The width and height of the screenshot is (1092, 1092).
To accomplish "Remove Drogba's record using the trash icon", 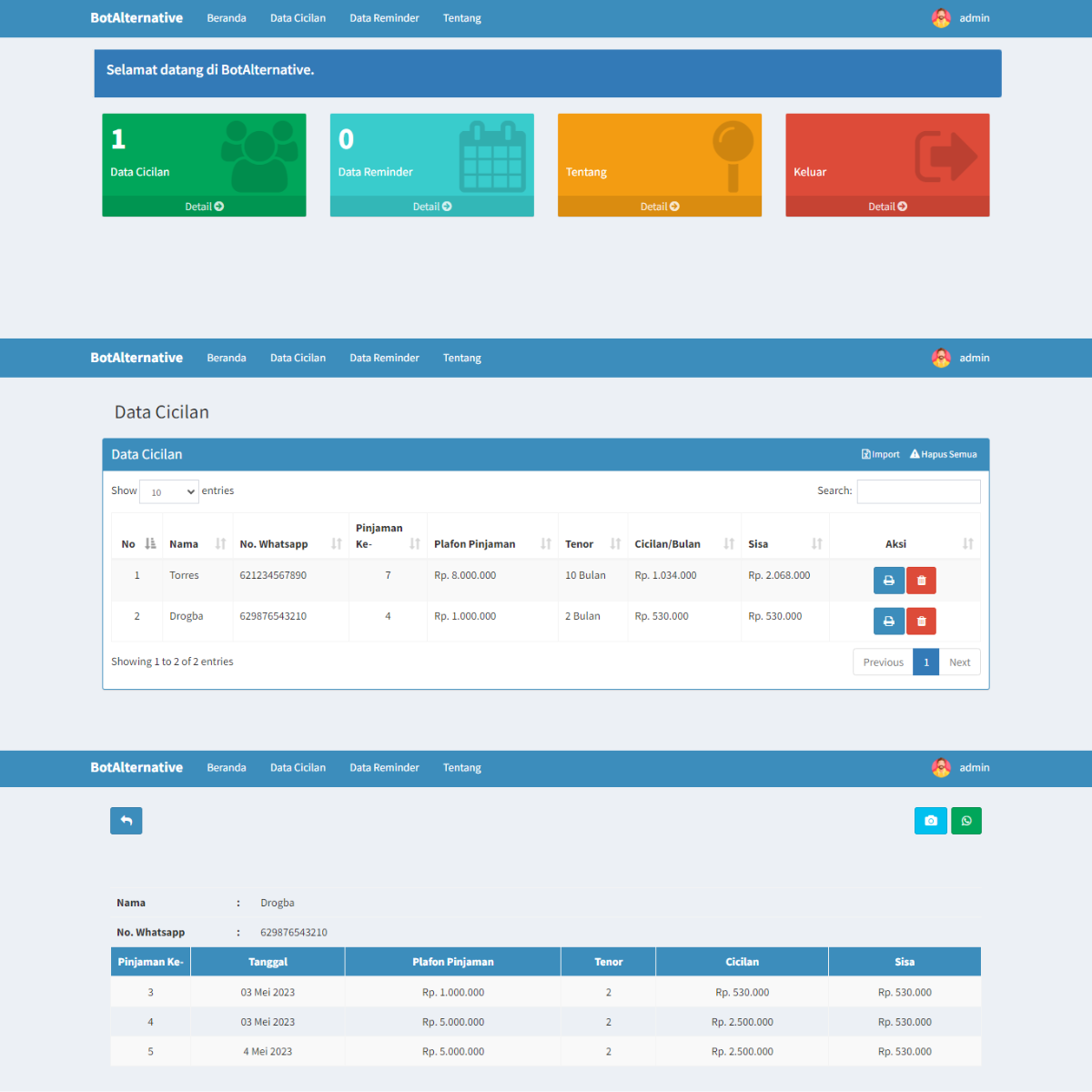I will (921, 622).
